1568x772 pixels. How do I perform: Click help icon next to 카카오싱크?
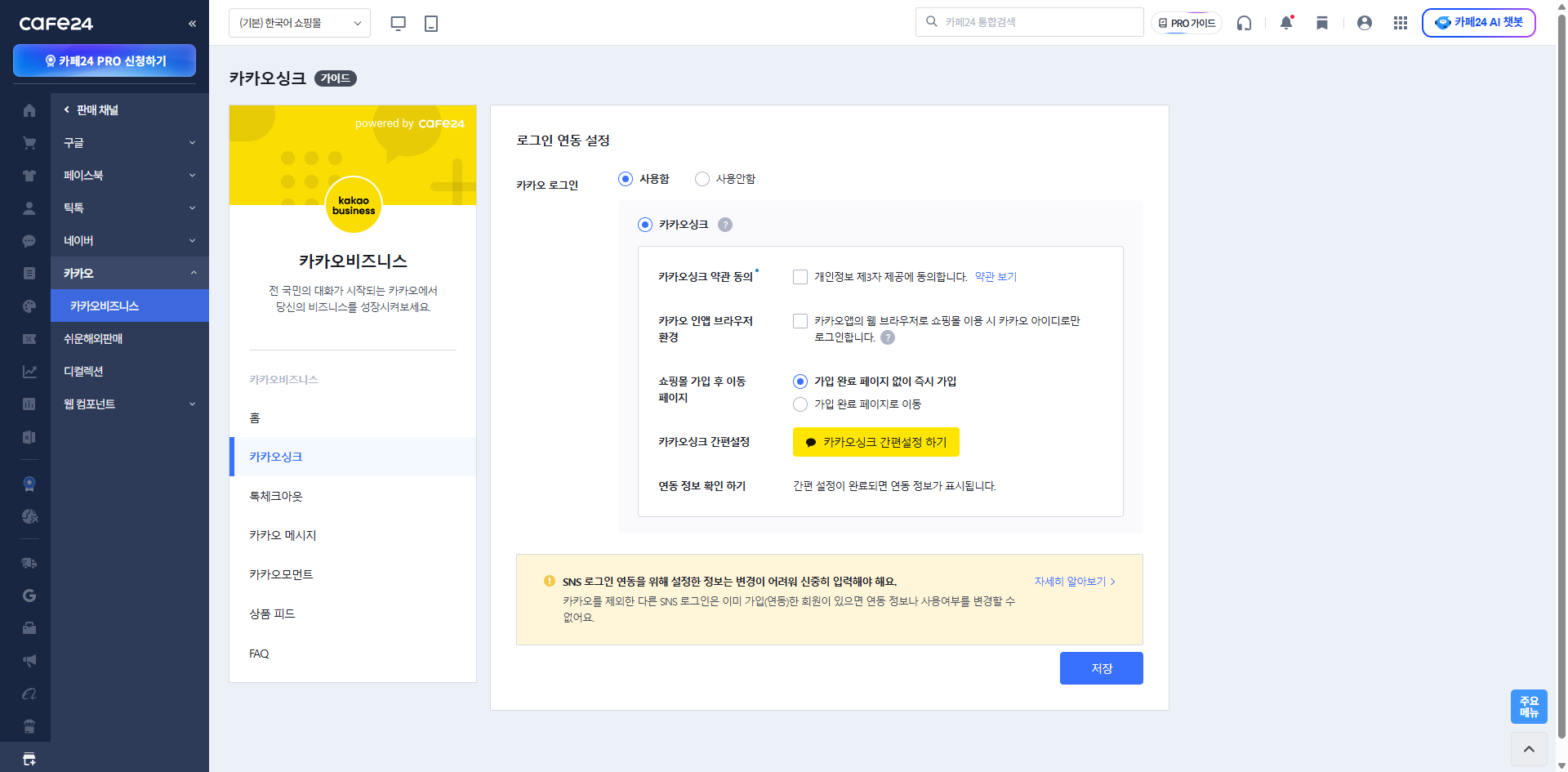(725, 225)
